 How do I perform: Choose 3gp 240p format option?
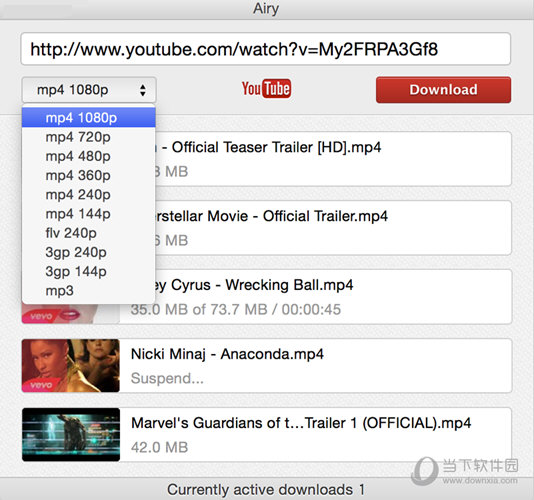pyautogui.click(x=89, y=252)
